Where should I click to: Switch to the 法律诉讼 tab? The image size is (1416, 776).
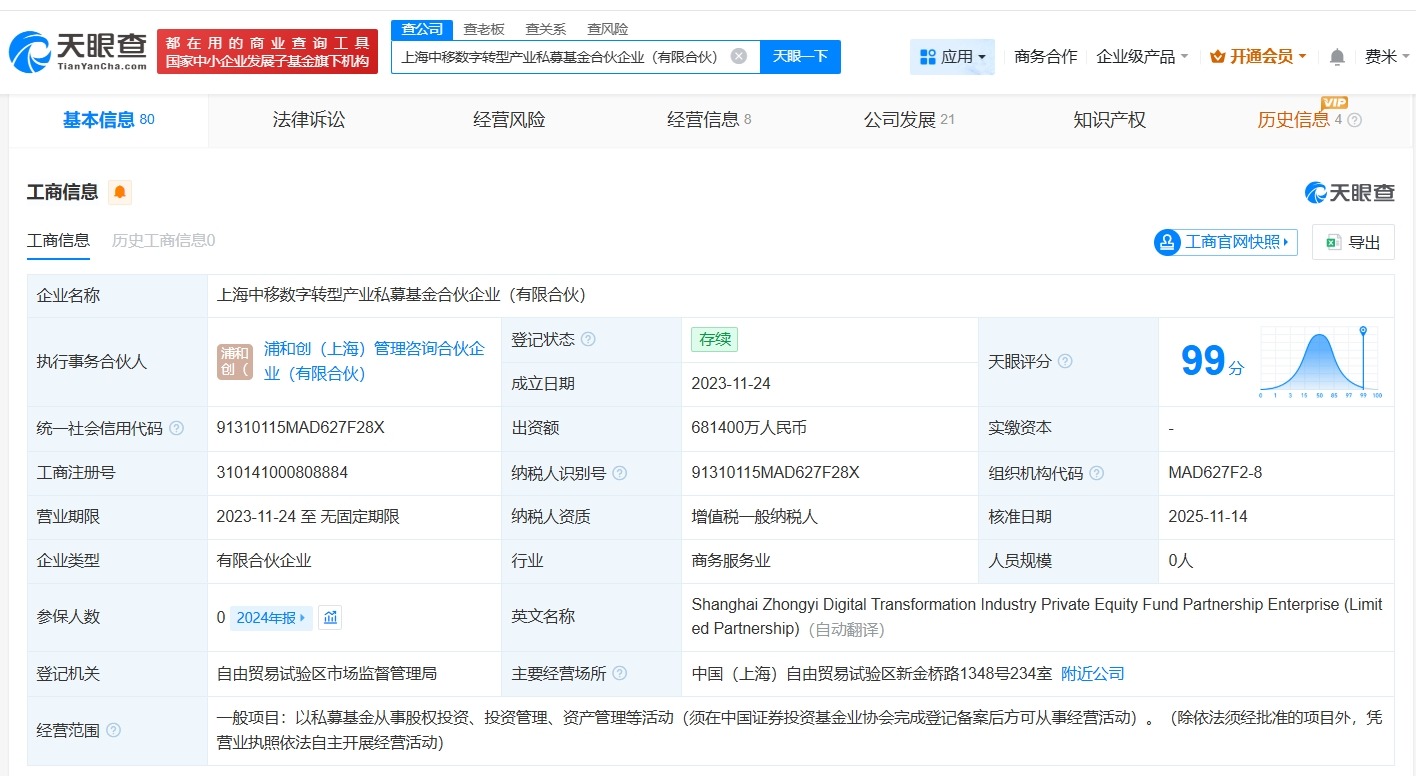point(308,119)
